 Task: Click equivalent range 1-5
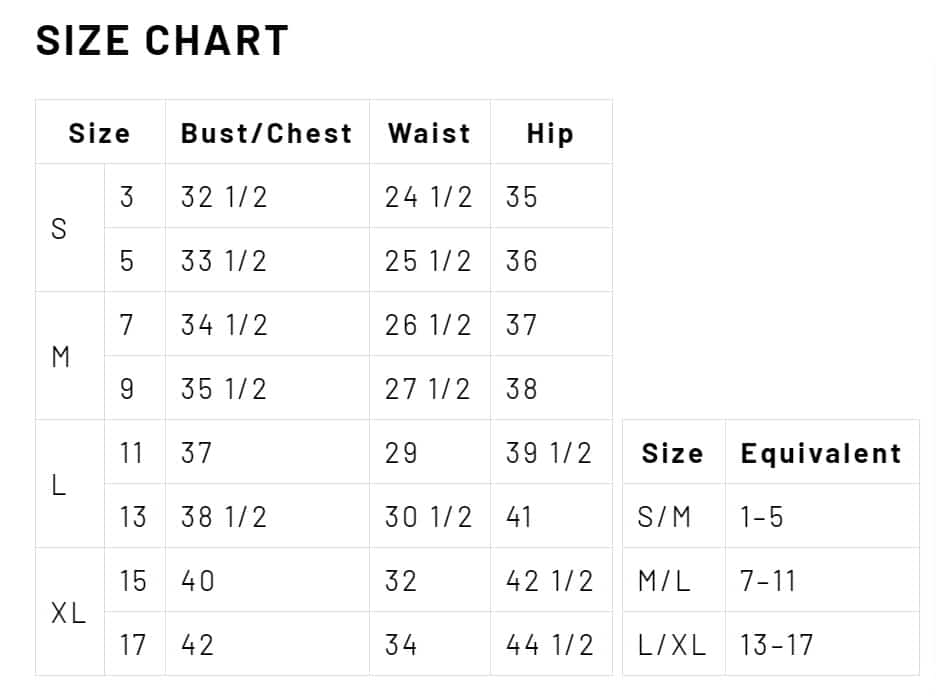tap(762, 517)
